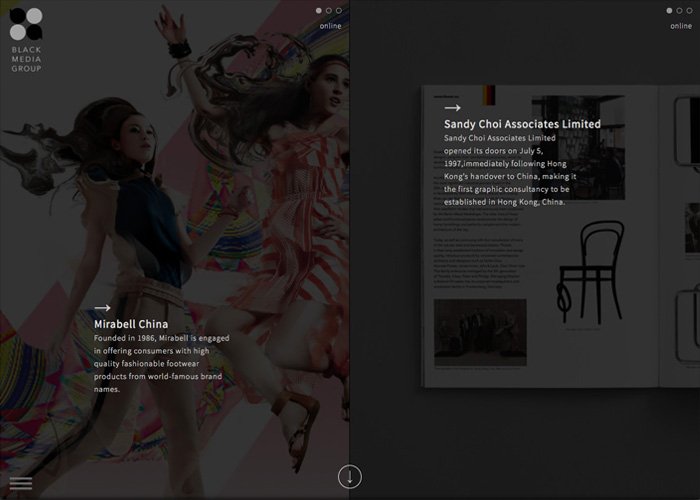Screen dimensions: 700x500
Task: Select second slide dot in left panel
Action: (329, 10)
